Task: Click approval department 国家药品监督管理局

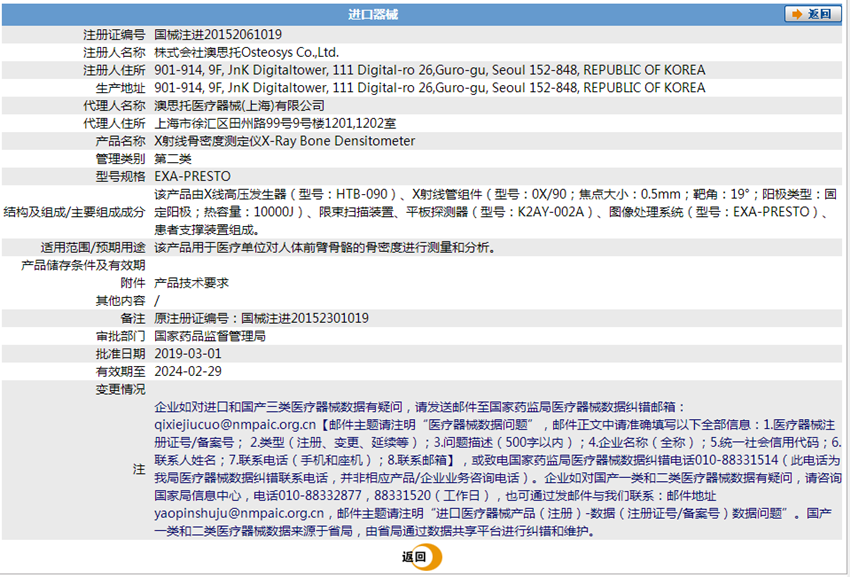Action: [210, 336]
